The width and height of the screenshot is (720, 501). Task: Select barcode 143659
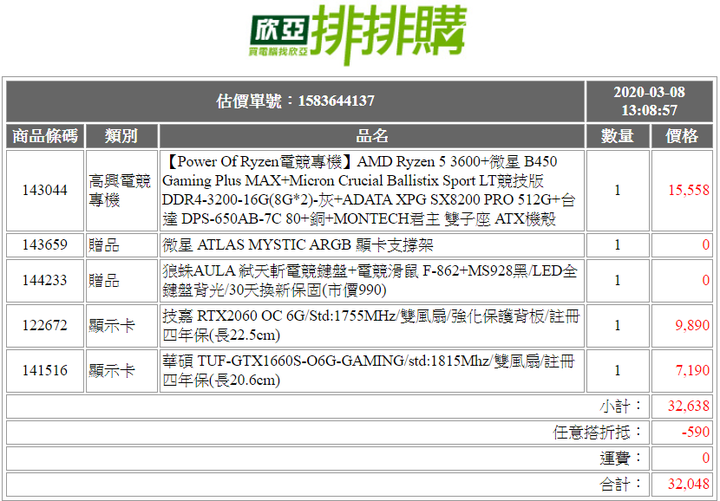(x=45, y=245)
